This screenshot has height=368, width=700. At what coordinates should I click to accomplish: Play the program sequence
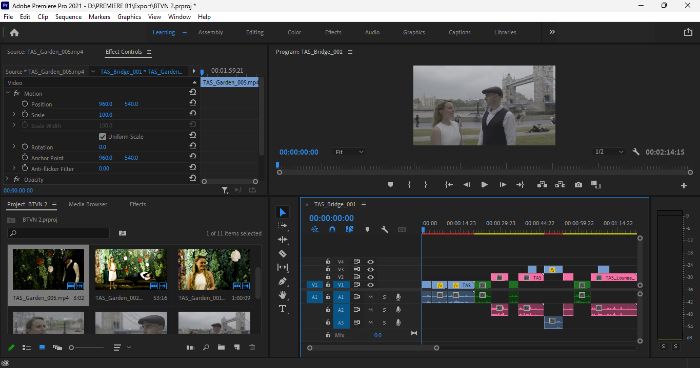click(x=484, y=184)
